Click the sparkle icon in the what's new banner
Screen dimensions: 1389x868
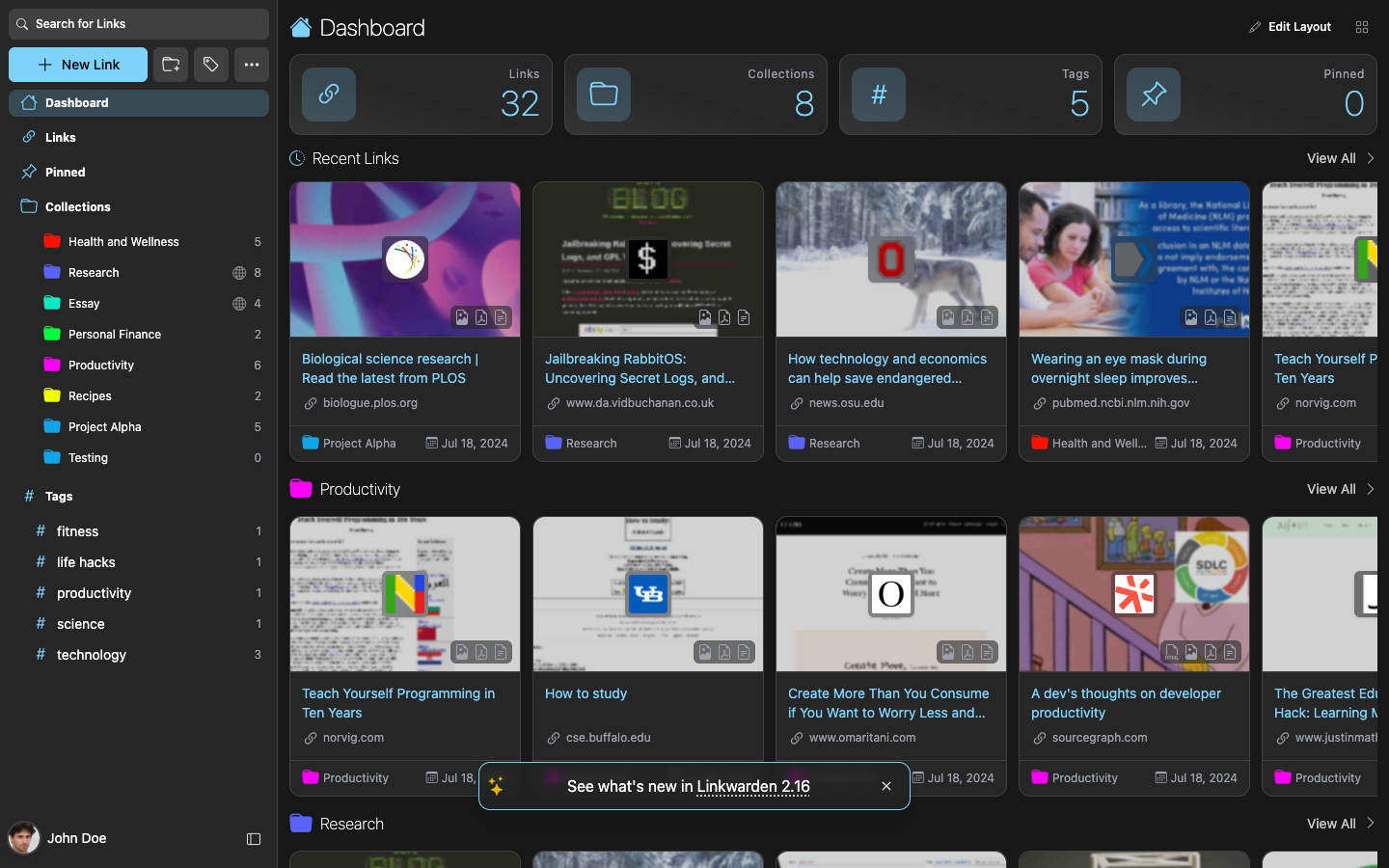496,786
